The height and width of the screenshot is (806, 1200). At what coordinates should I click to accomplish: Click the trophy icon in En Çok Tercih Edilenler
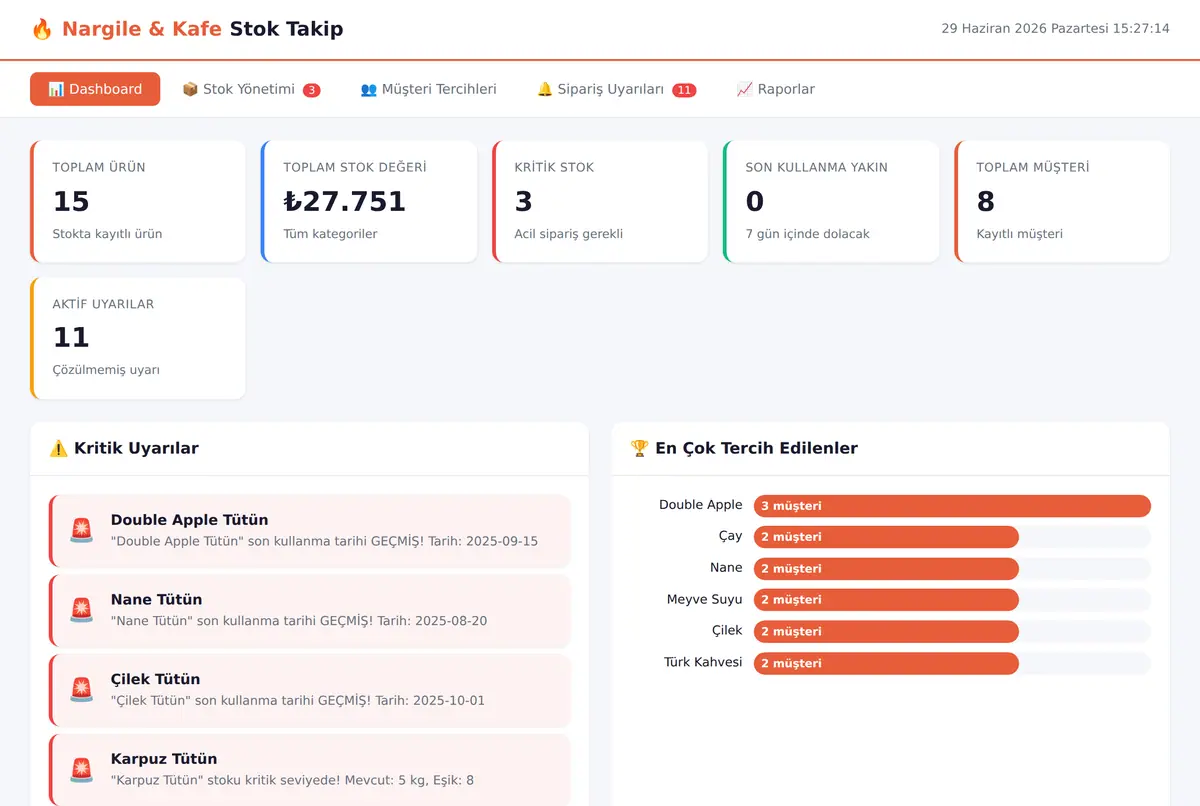(640, 448)
